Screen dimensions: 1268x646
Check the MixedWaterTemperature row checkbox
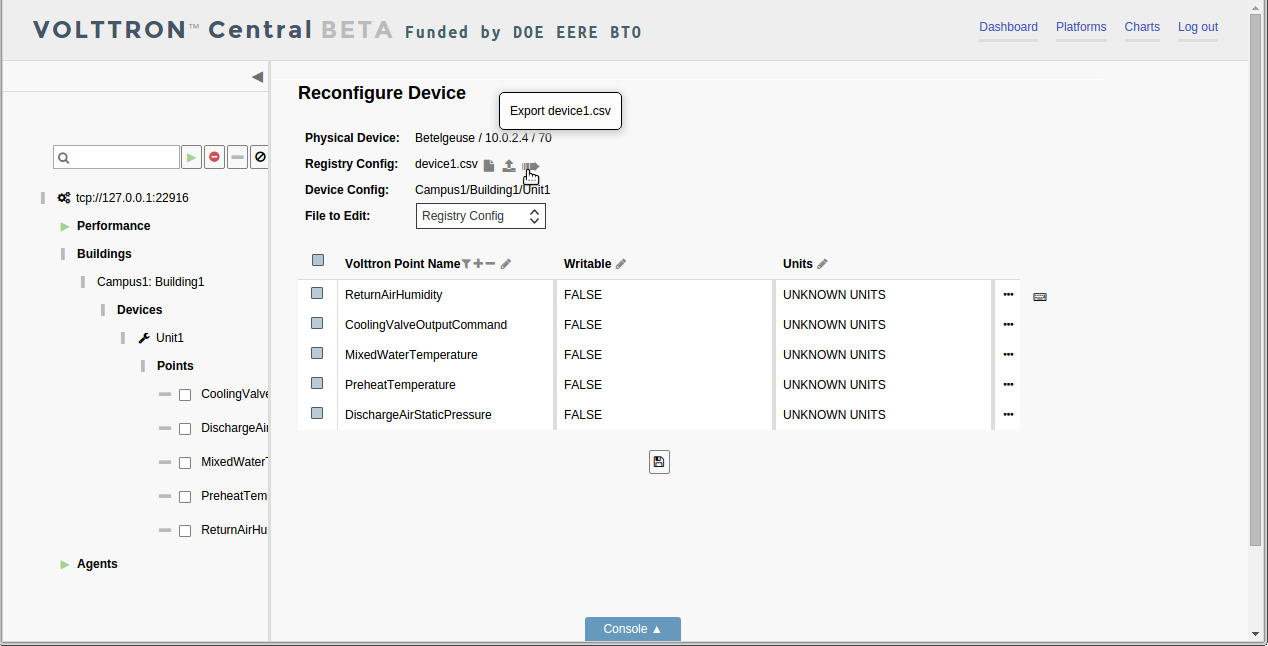click(x=317, y=353)
